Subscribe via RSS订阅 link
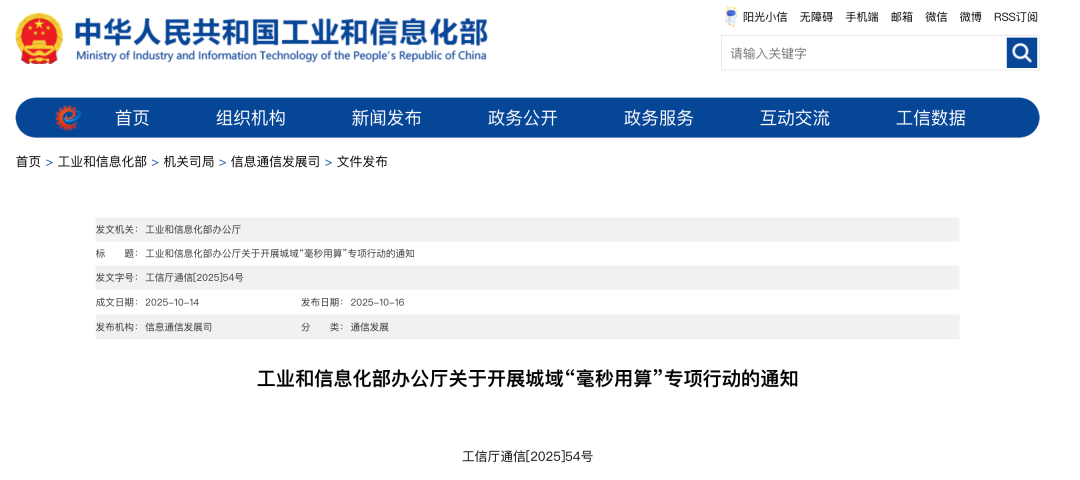 1015,17
